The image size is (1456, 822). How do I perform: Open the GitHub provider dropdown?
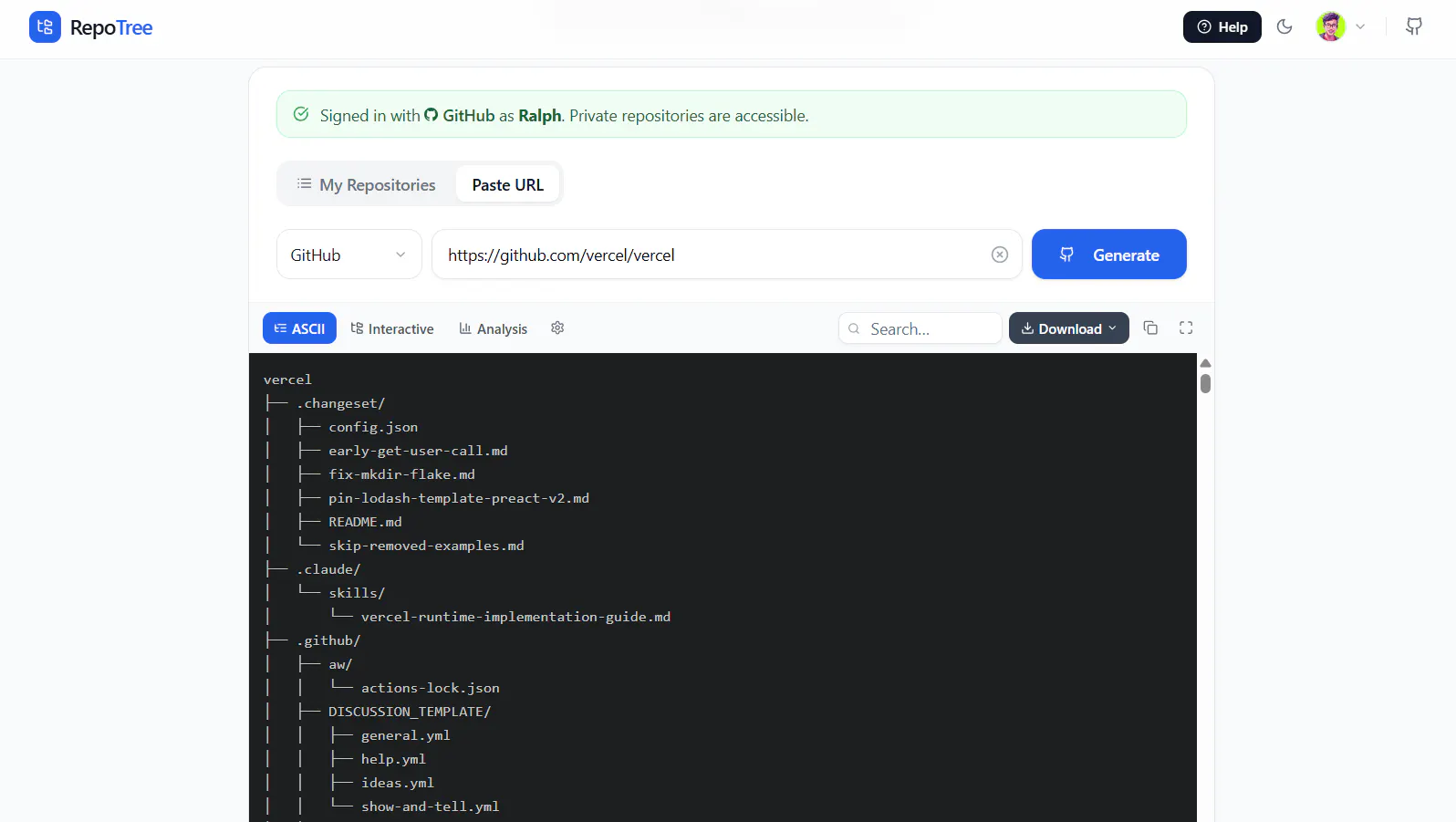tap(349, 255)
